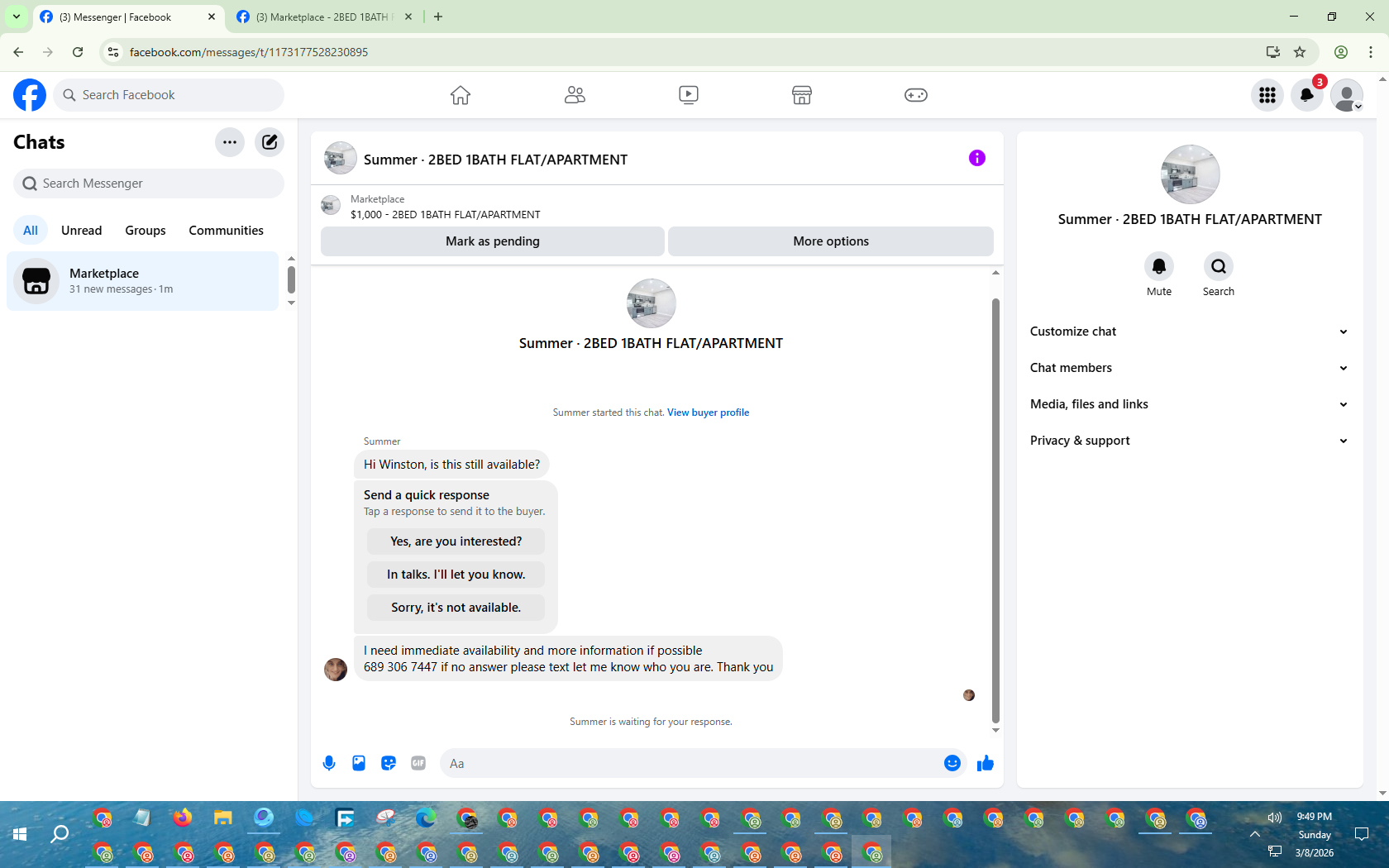Send quick response 'Yes, are you interested?'

click(456, 541)
